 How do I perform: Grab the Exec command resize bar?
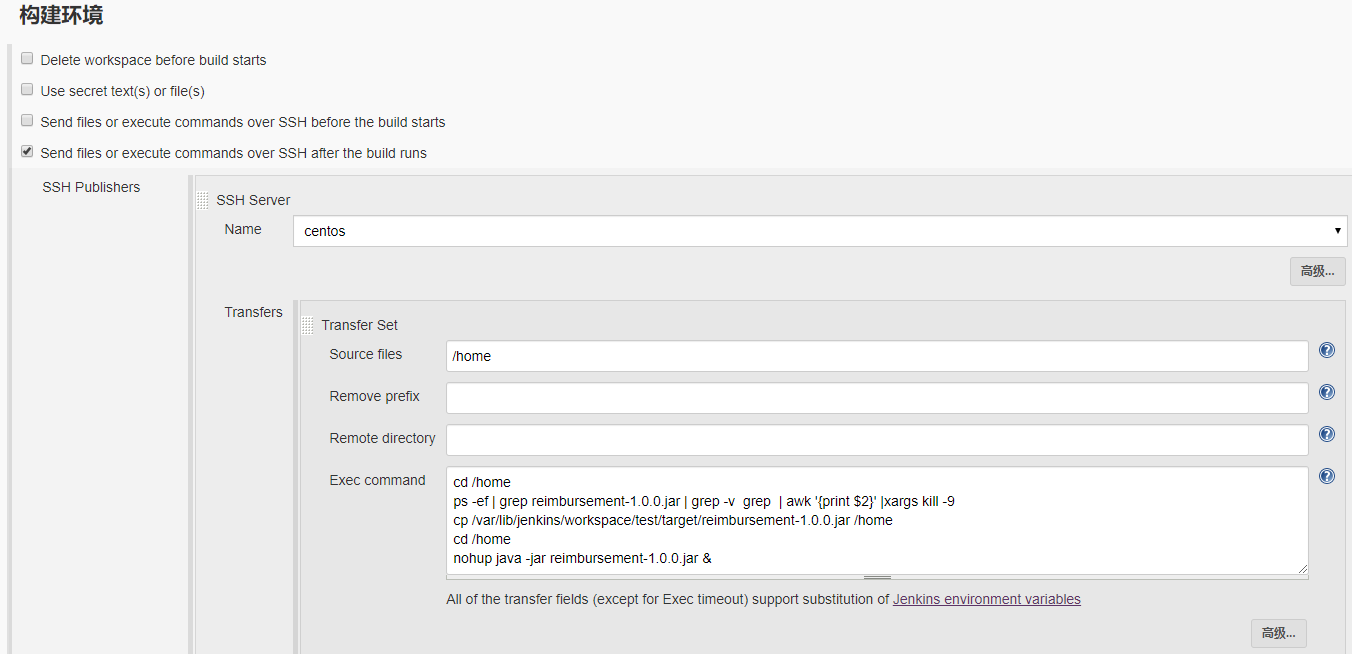click(x=877, y=577)
